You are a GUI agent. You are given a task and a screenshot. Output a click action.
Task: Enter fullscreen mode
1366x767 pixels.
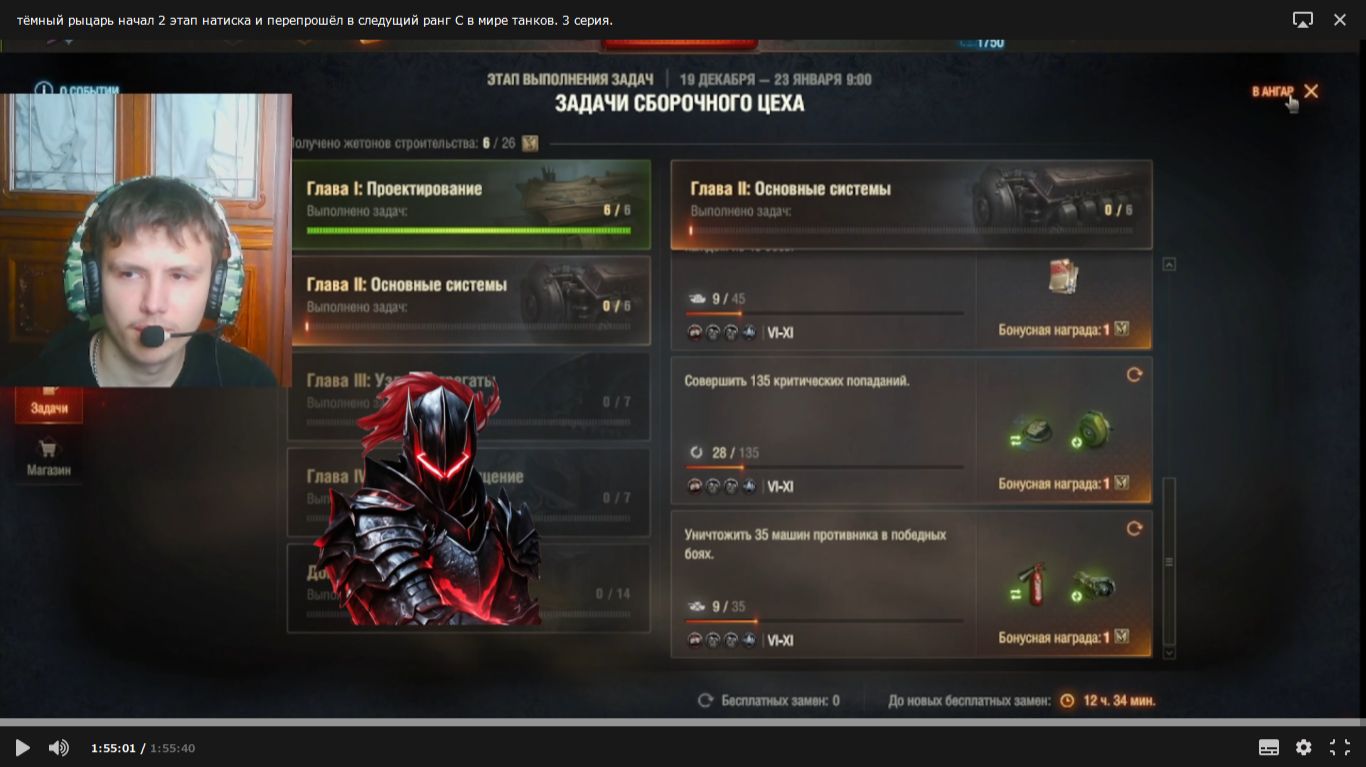coord(1340,747)
